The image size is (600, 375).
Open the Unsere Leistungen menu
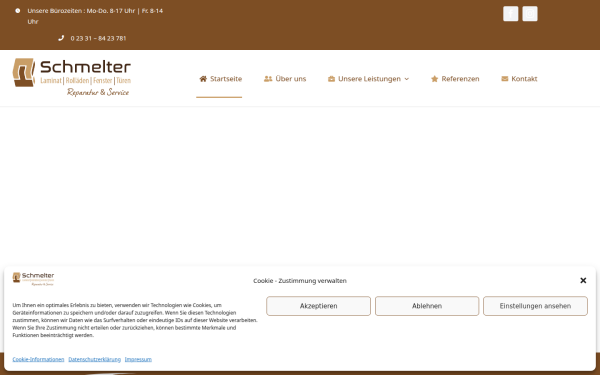pos(368,79)
